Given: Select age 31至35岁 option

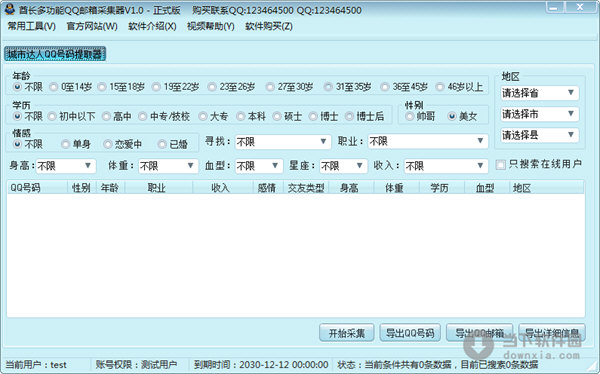Looking at the screenshot, I should 348,87.
